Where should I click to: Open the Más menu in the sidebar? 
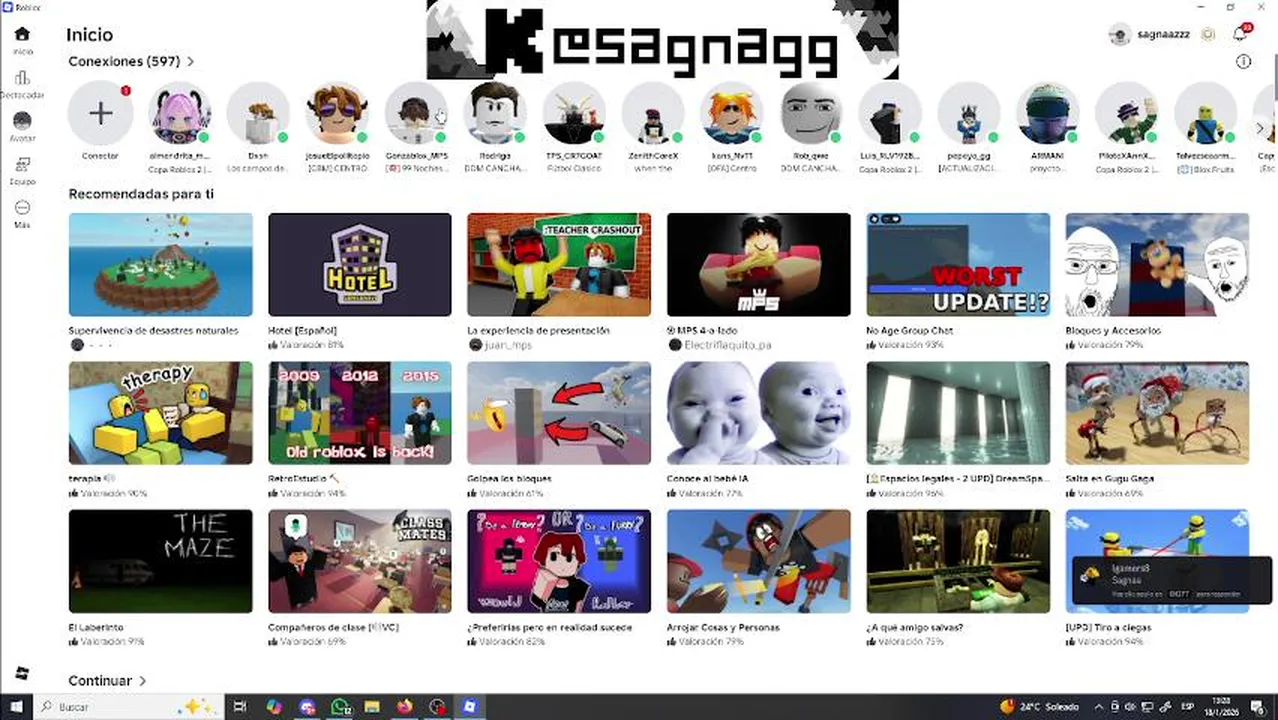(22, 213)
